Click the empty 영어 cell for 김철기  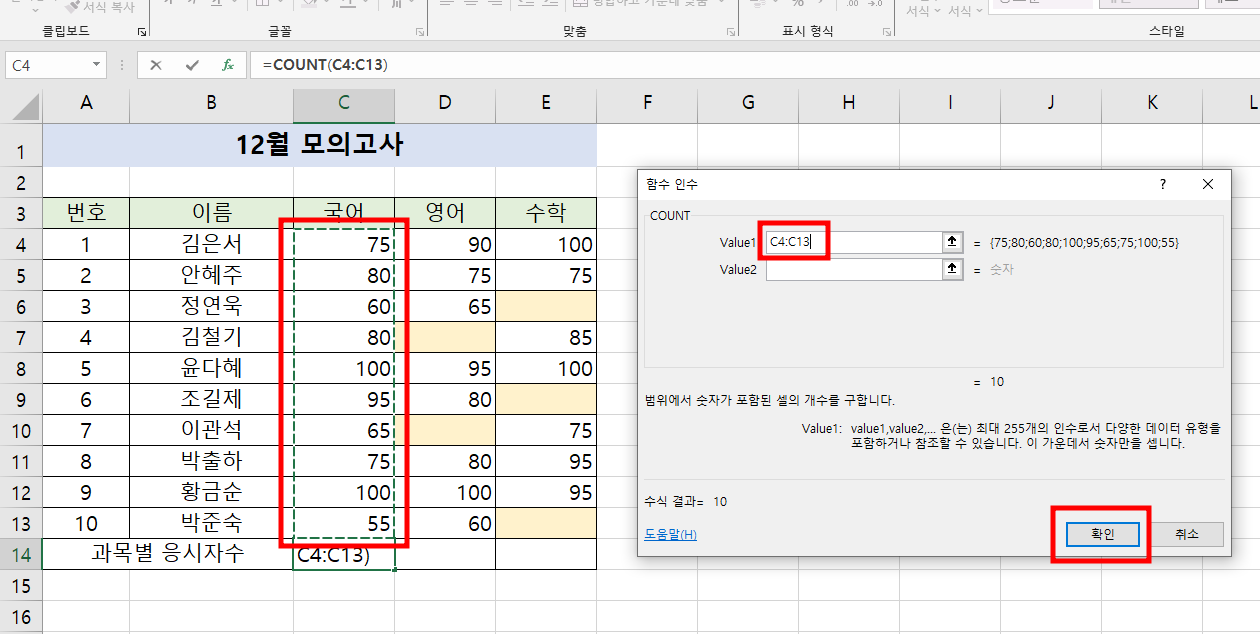(445, 337)
